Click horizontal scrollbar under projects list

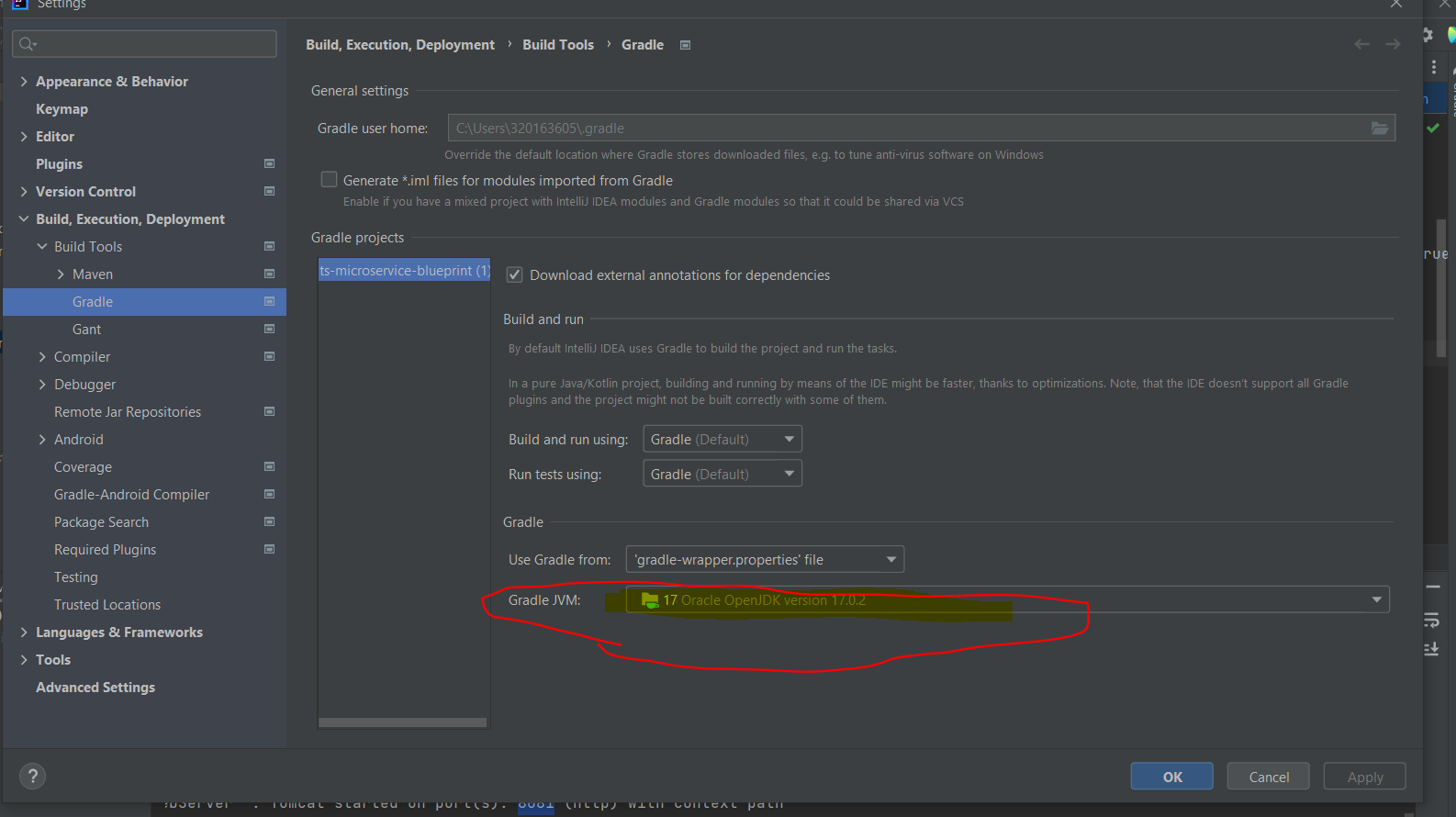coord(403,722)
